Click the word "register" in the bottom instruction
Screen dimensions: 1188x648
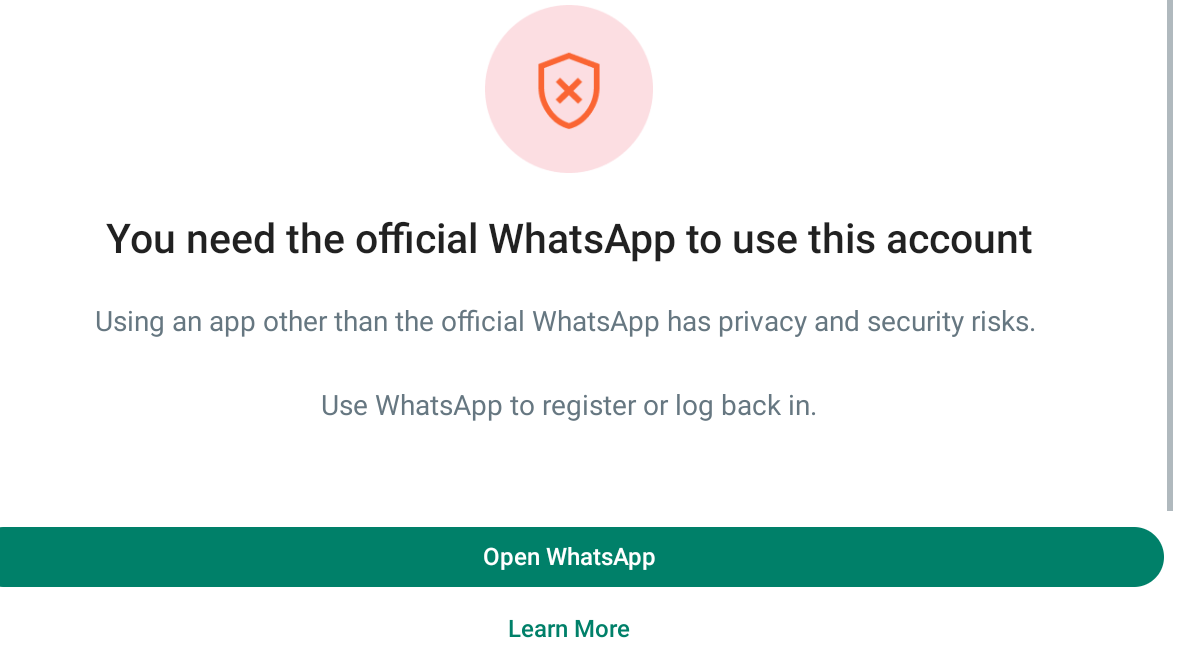(x=589, y=406)
